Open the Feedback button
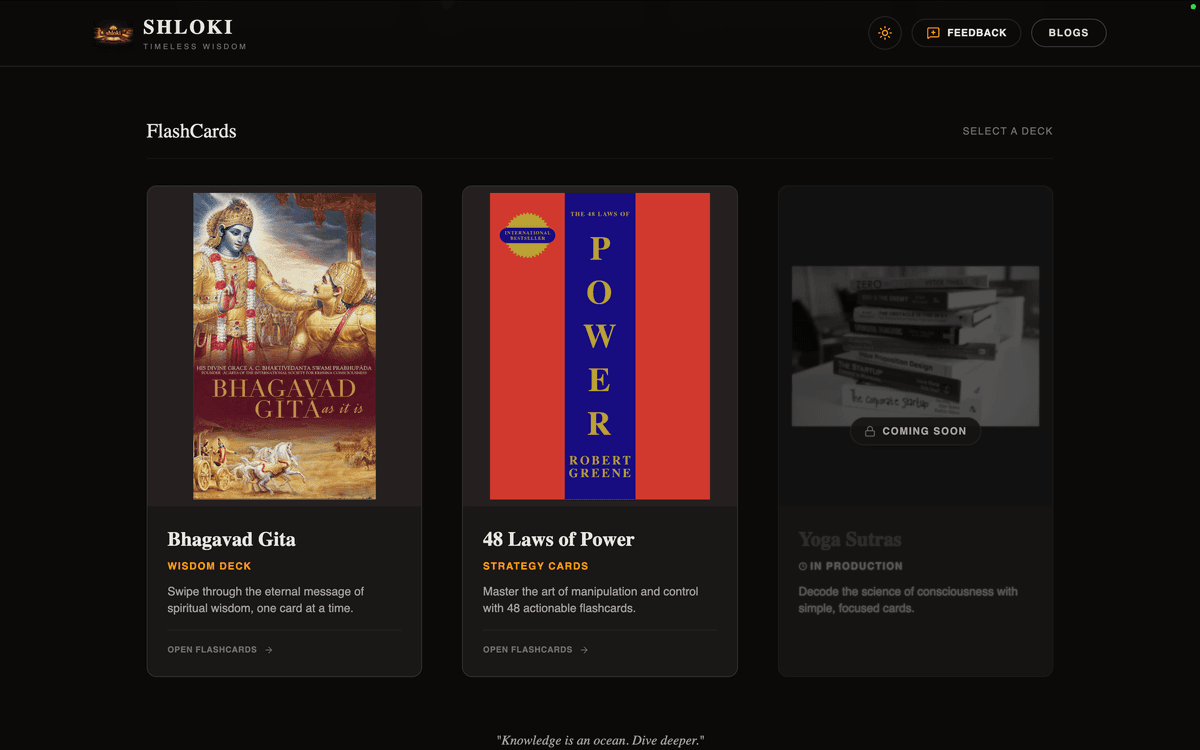This screenshot has height=750, width=1200. [966, 33]
